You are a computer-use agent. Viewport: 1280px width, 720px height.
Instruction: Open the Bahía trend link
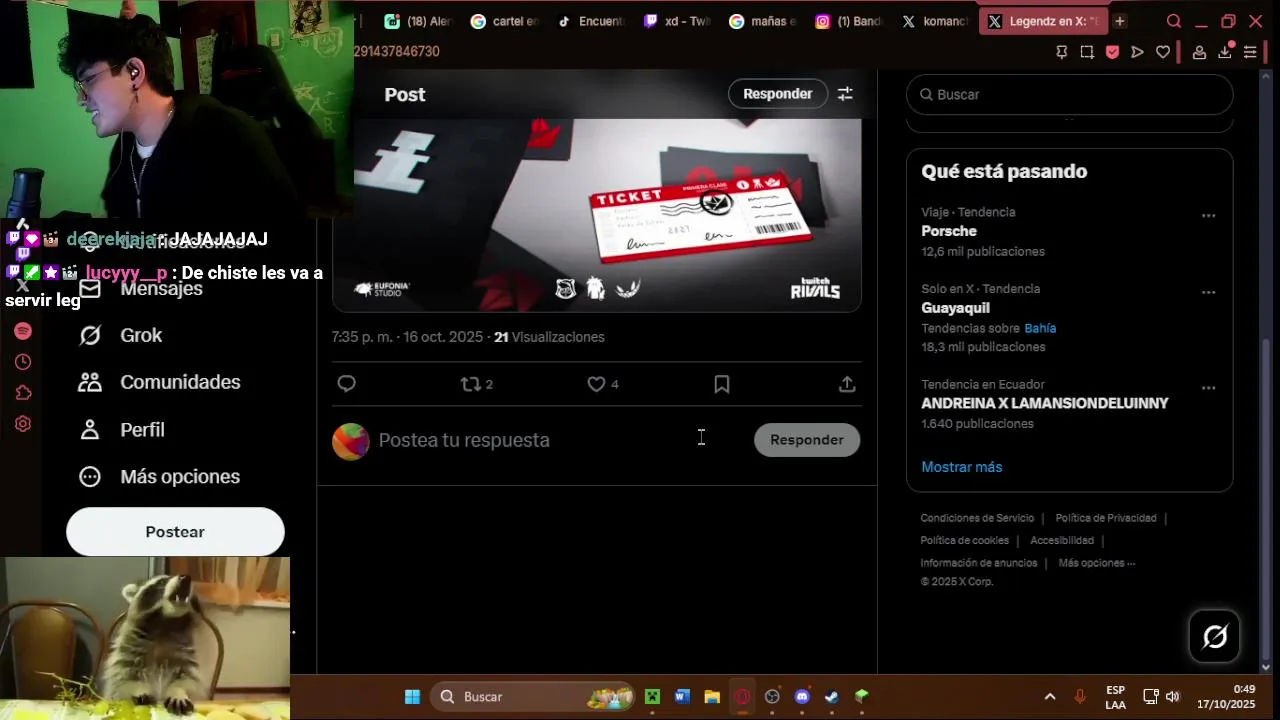[1040, 328]
